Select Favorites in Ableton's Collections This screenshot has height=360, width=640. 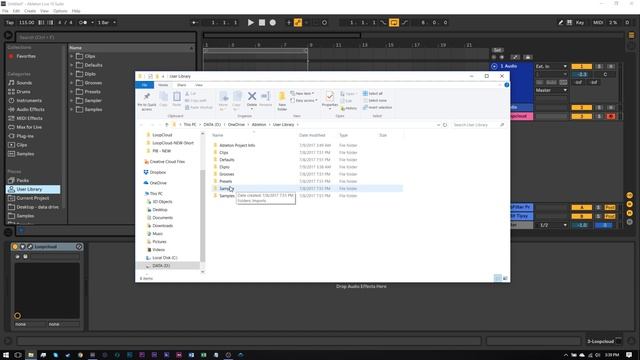pyautogui.click(x=26, y=56)
